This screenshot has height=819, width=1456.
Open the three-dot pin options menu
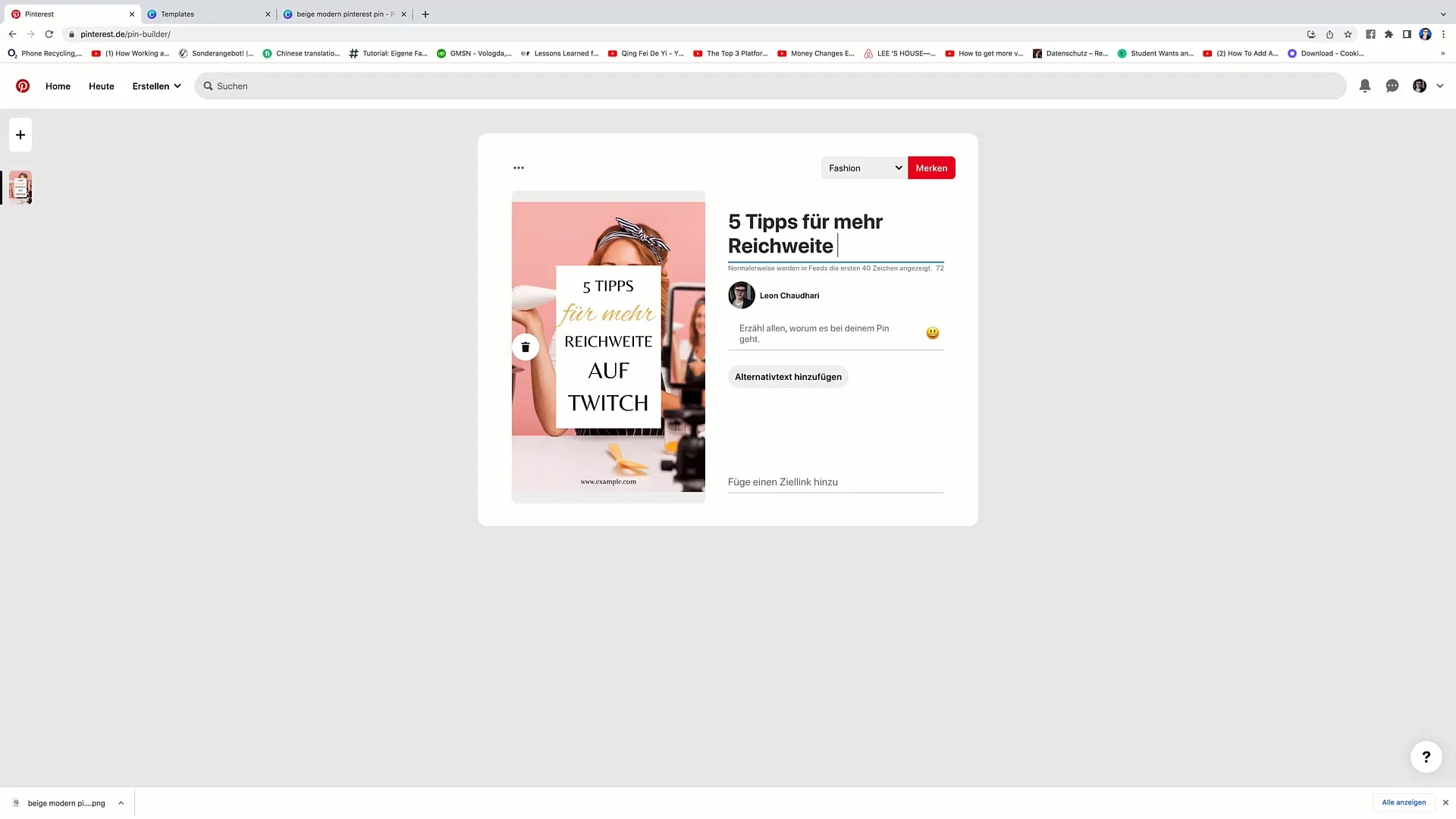[x=519, y=168]
